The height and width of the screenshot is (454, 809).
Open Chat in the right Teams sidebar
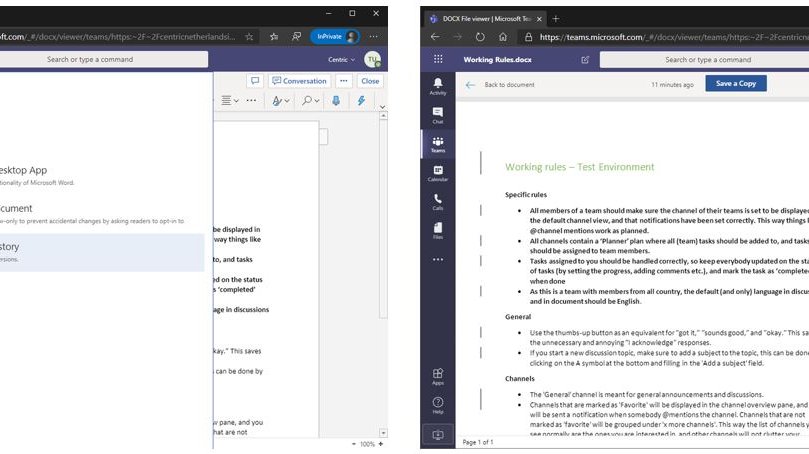[438, 115]
